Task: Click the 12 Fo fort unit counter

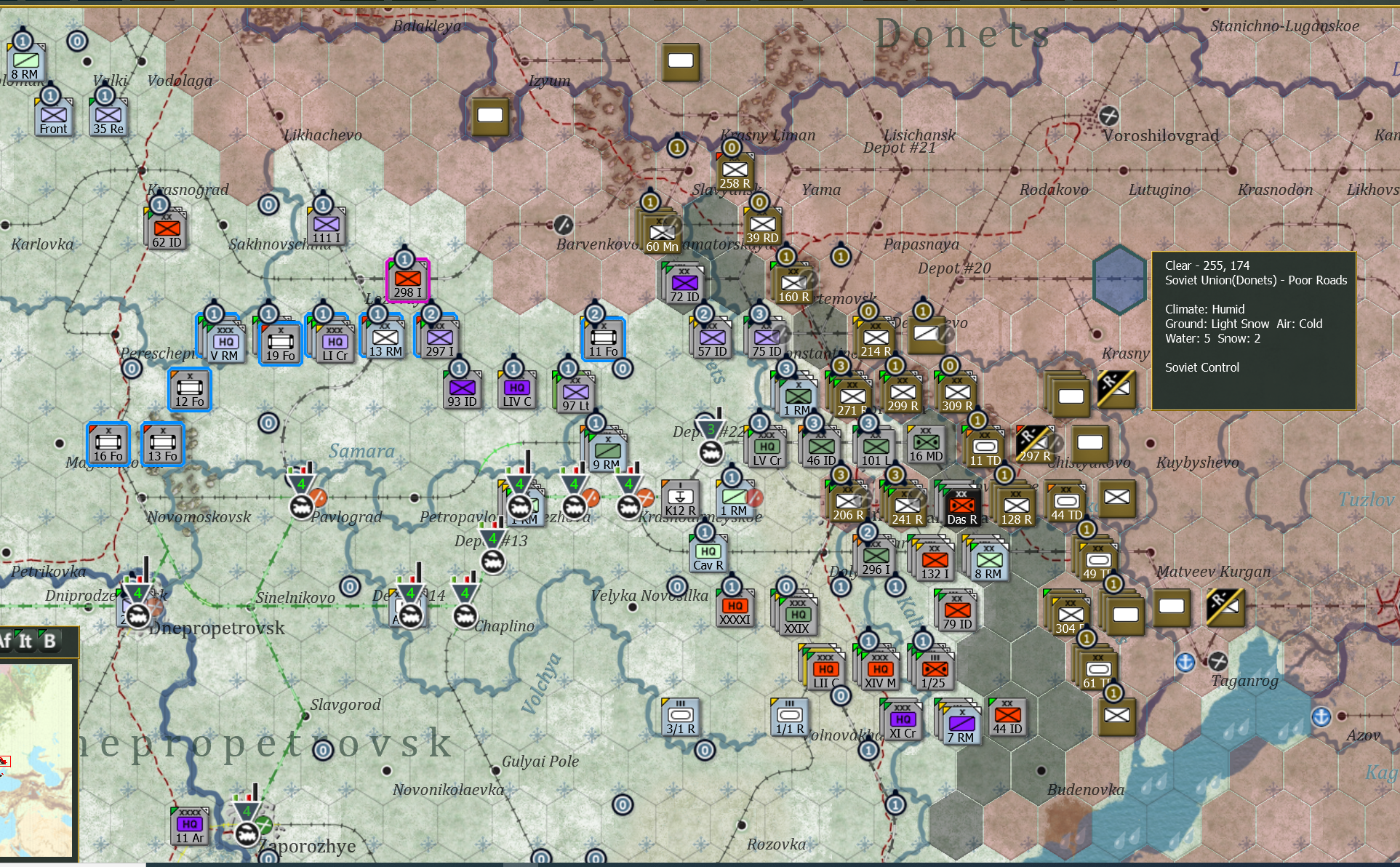Action: click(x=190, y=390)
